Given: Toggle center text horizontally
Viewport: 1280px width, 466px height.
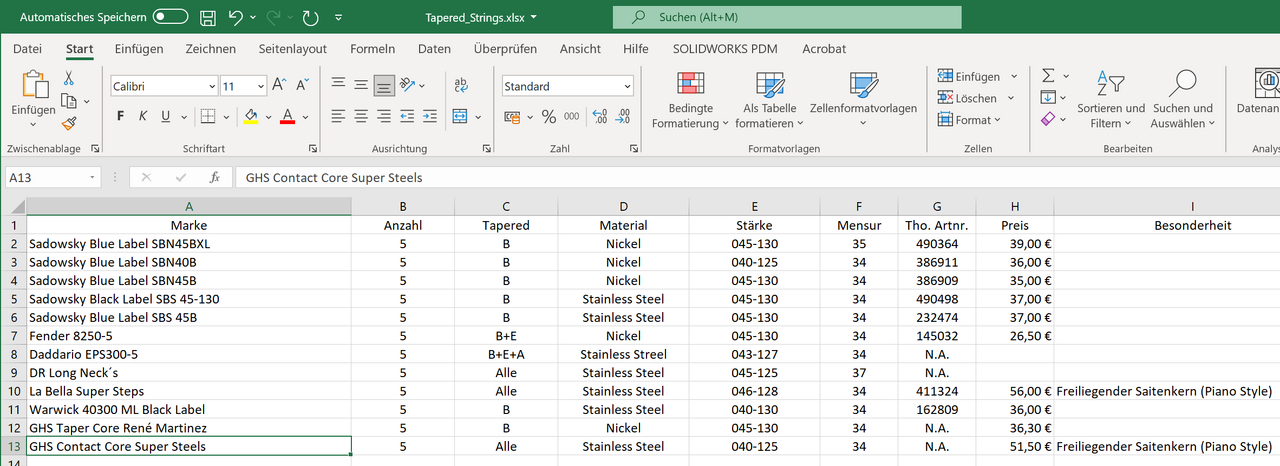Looking at the screenshot, I should coord(361,116).
